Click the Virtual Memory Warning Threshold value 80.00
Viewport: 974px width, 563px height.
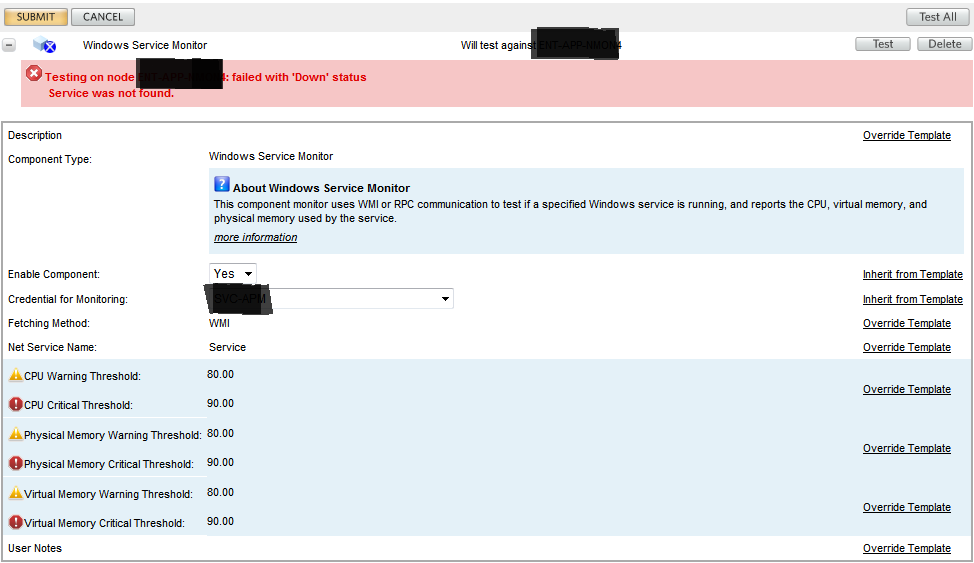pyautogui.click(x=221, y=492)
